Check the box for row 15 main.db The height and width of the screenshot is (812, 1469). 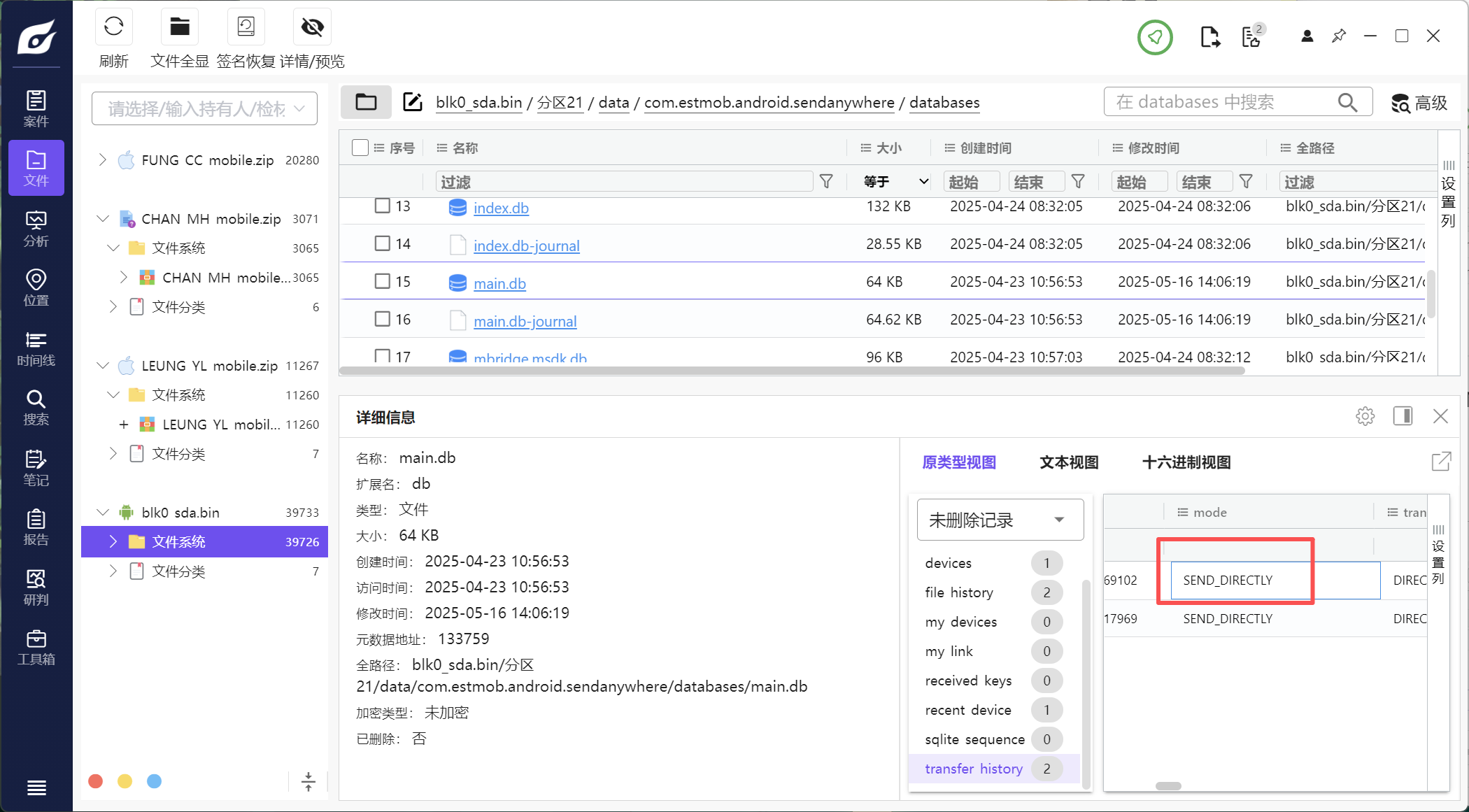coord(382,281)
